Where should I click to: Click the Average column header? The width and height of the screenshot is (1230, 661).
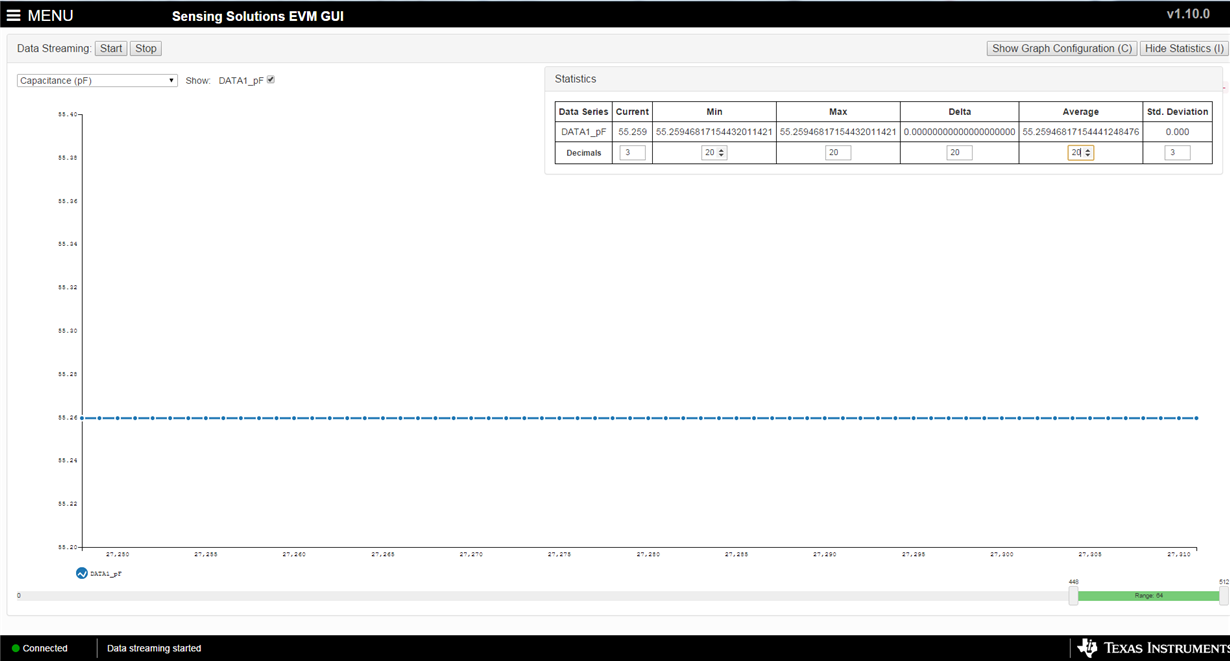coord(1080,112)
